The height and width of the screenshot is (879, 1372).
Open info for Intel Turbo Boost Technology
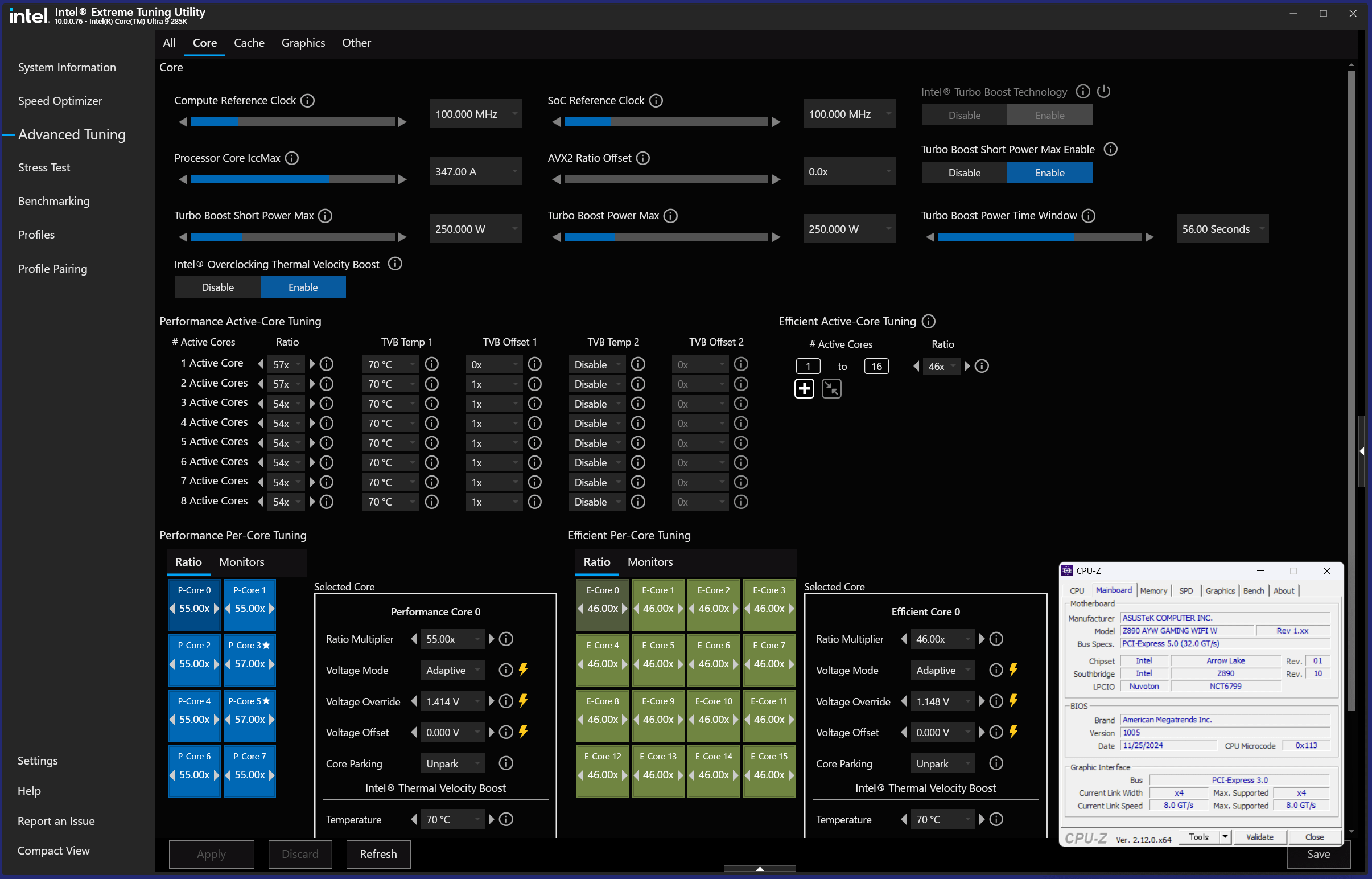point(1083,91)
